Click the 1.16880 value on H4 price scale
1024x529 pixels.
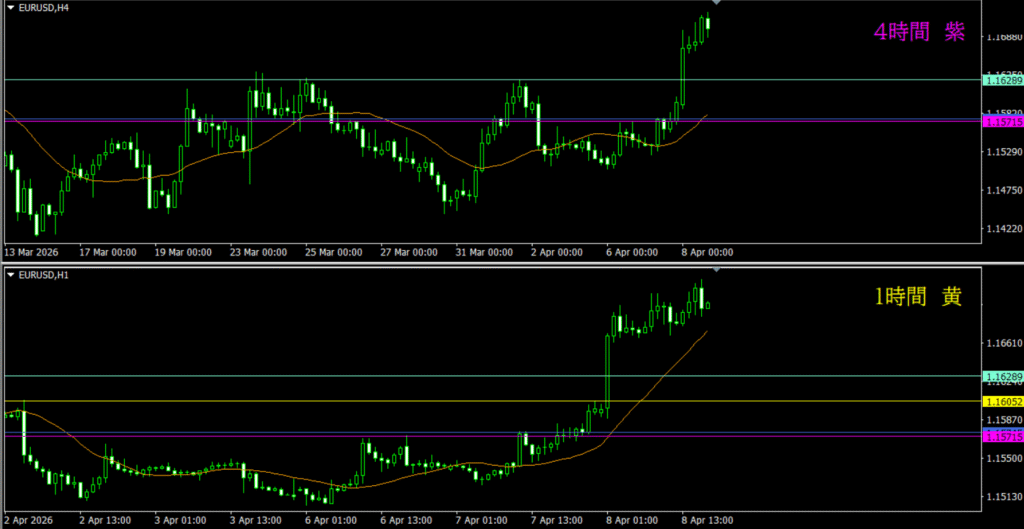pos(1002,38)
